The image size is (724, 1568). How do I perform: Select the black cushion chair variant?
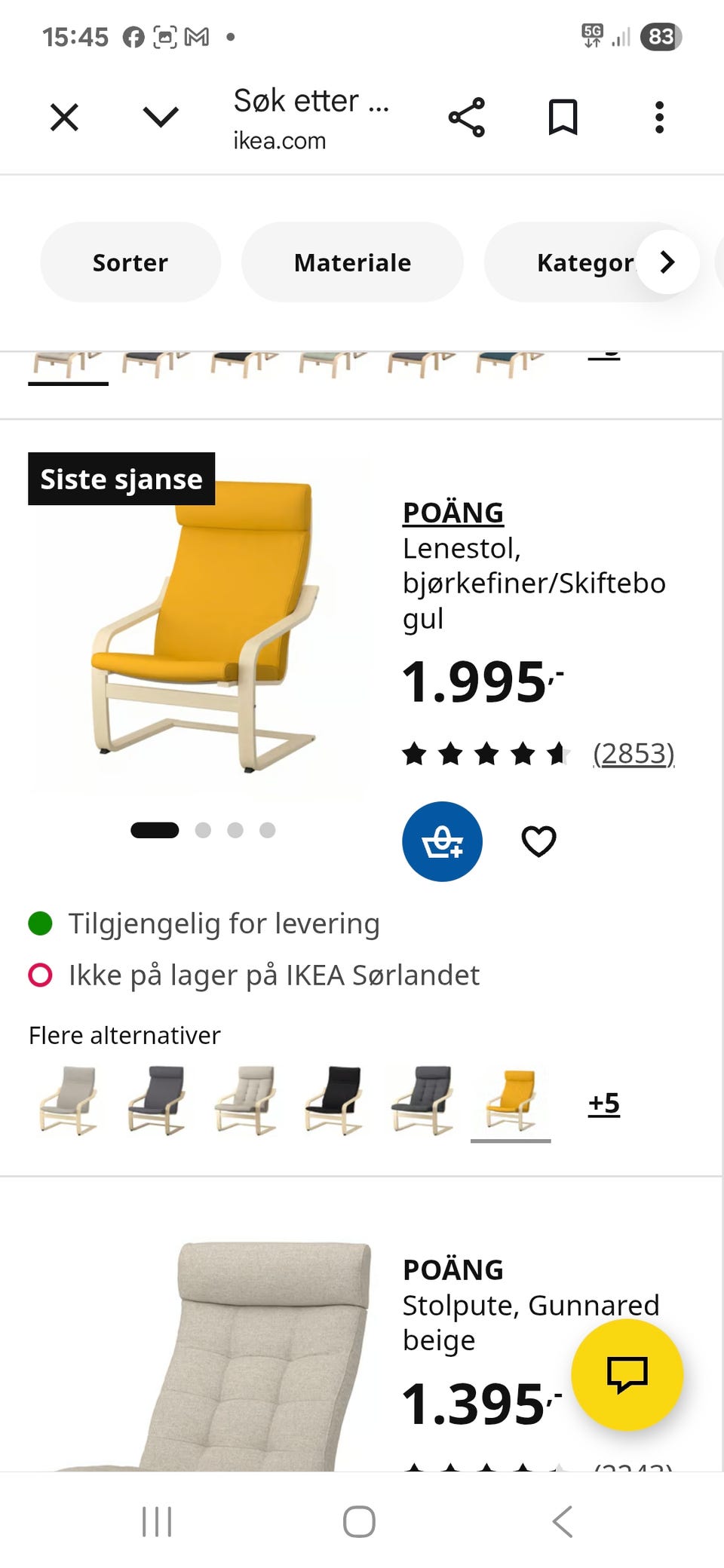click(334, 1100)
